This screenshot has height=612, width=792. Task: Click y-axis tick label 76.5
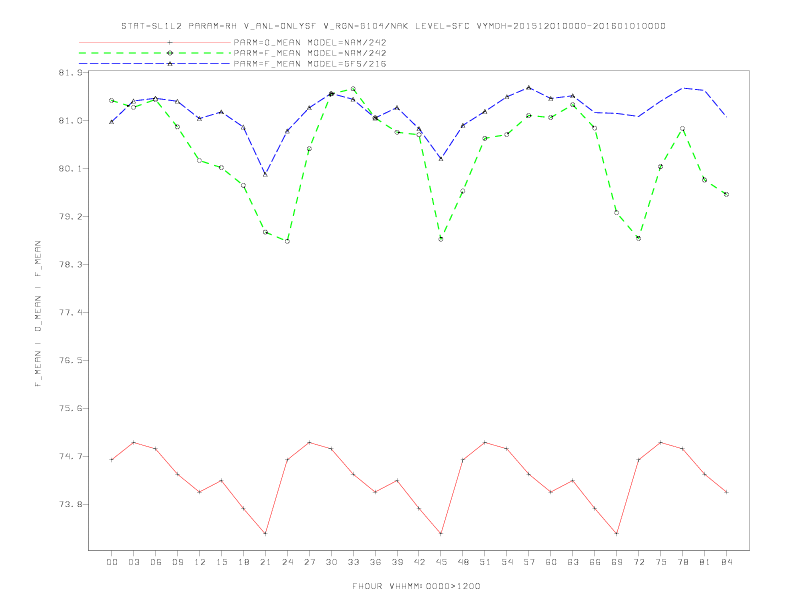(x=70, y=361)
